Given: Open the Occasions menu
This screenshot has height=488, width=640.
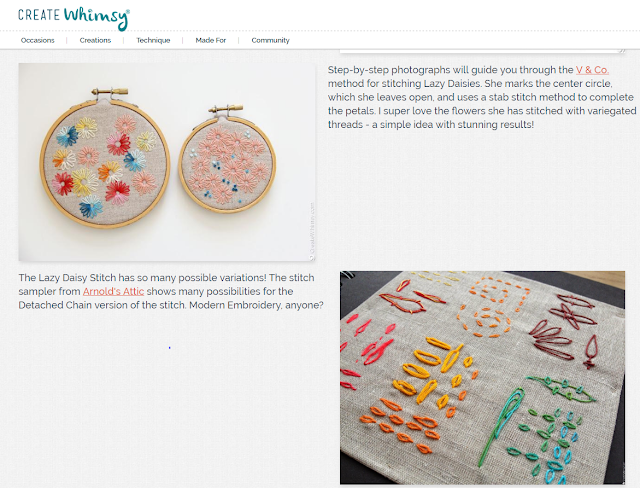Looking at the screenshot, I should coord(38,40).
